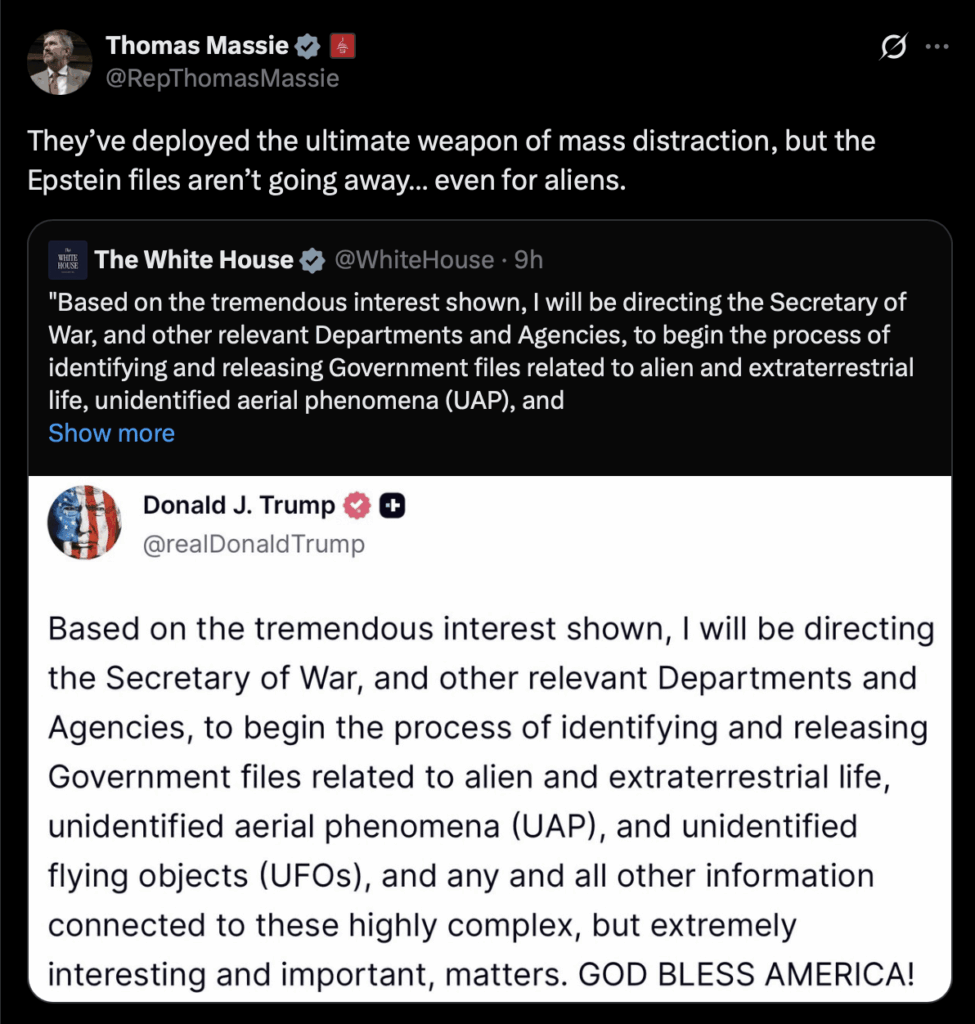Screen dimensions: 975x1024
Task: Open the Grok analysis icon
Action: tap(895, 46)
